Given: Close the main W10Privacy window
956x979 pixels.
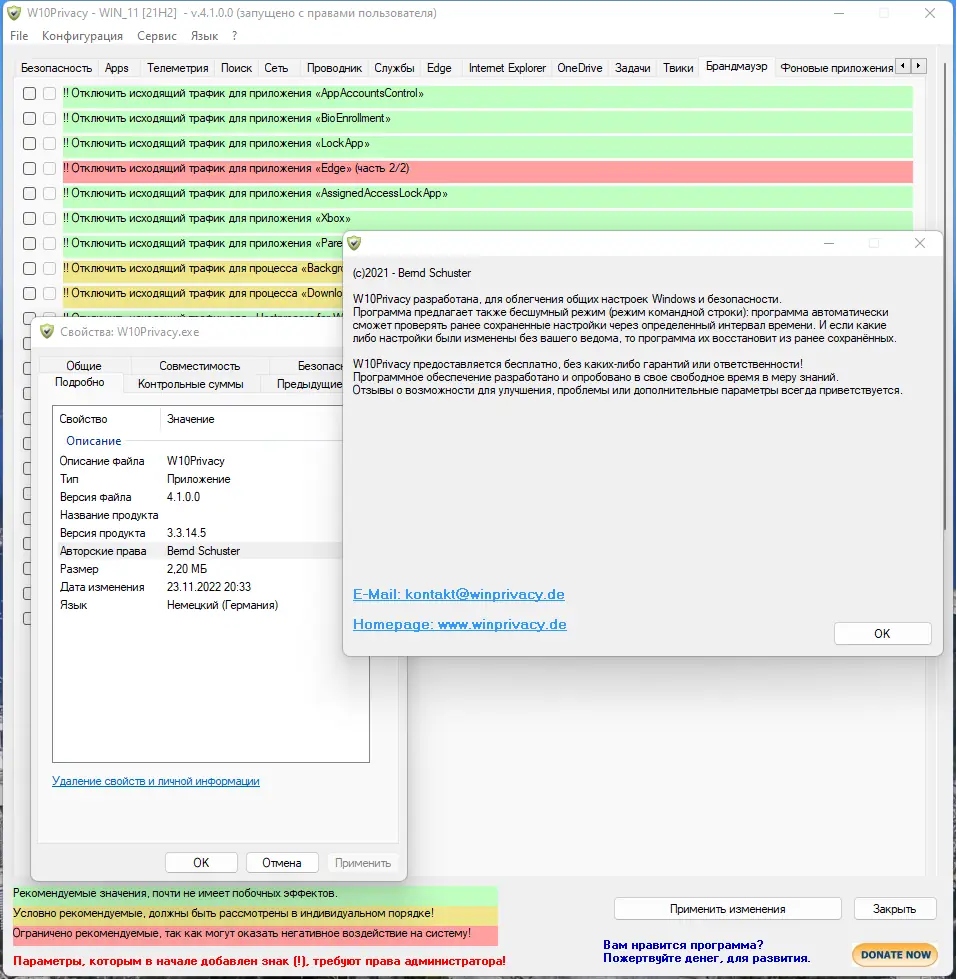Looking at the screenshot, I should pyautogui.click(x=930, y=13).
